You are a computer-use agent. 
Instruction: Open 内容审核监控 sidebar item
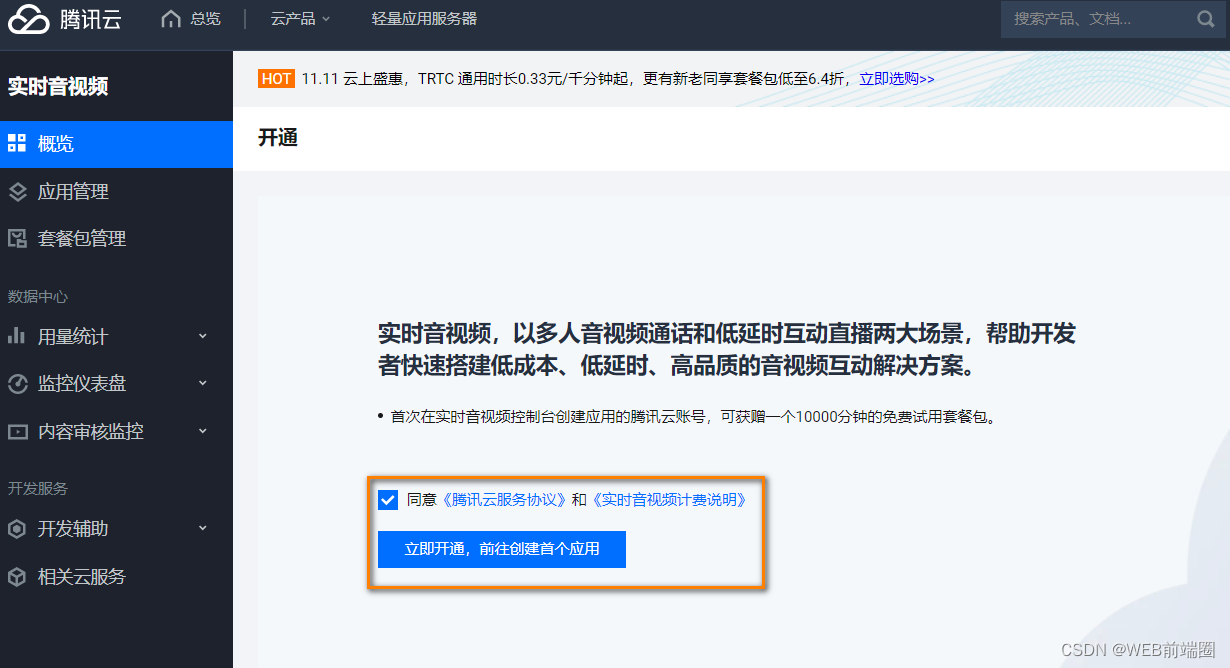point(116,431)
